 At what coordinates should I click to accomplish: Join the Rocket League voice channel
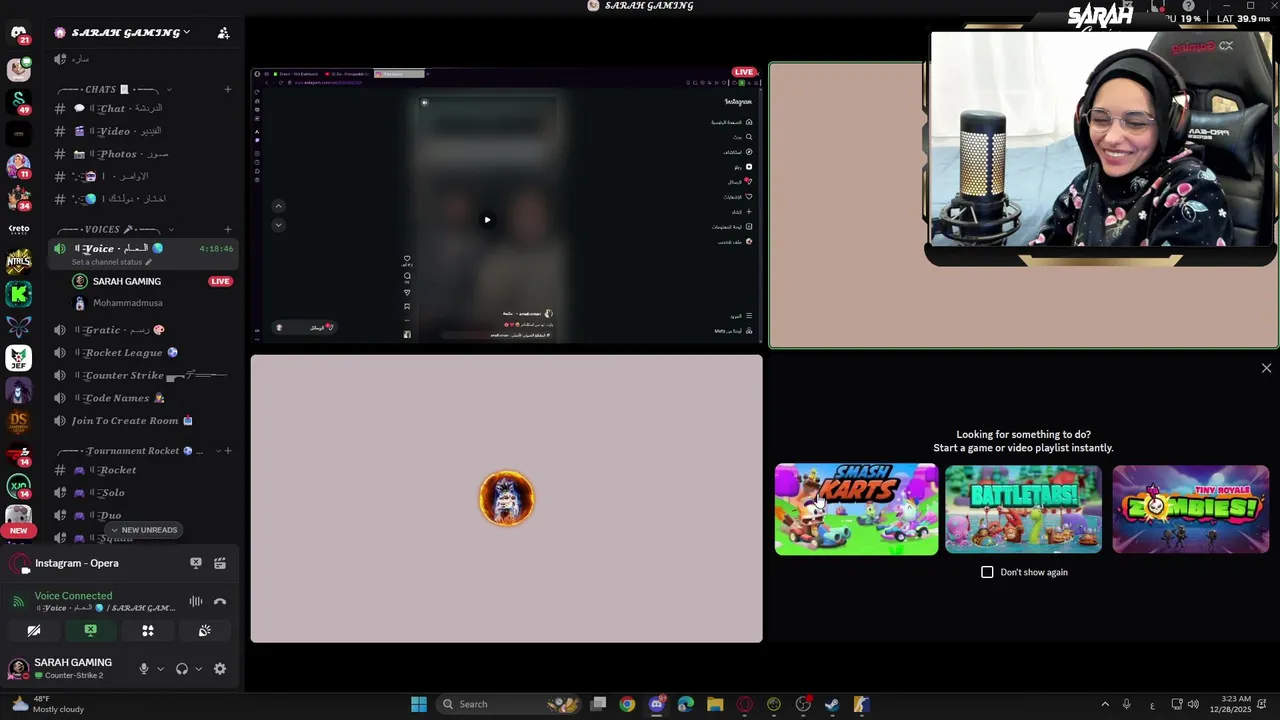pyautogui.click(x=143, y=353)
